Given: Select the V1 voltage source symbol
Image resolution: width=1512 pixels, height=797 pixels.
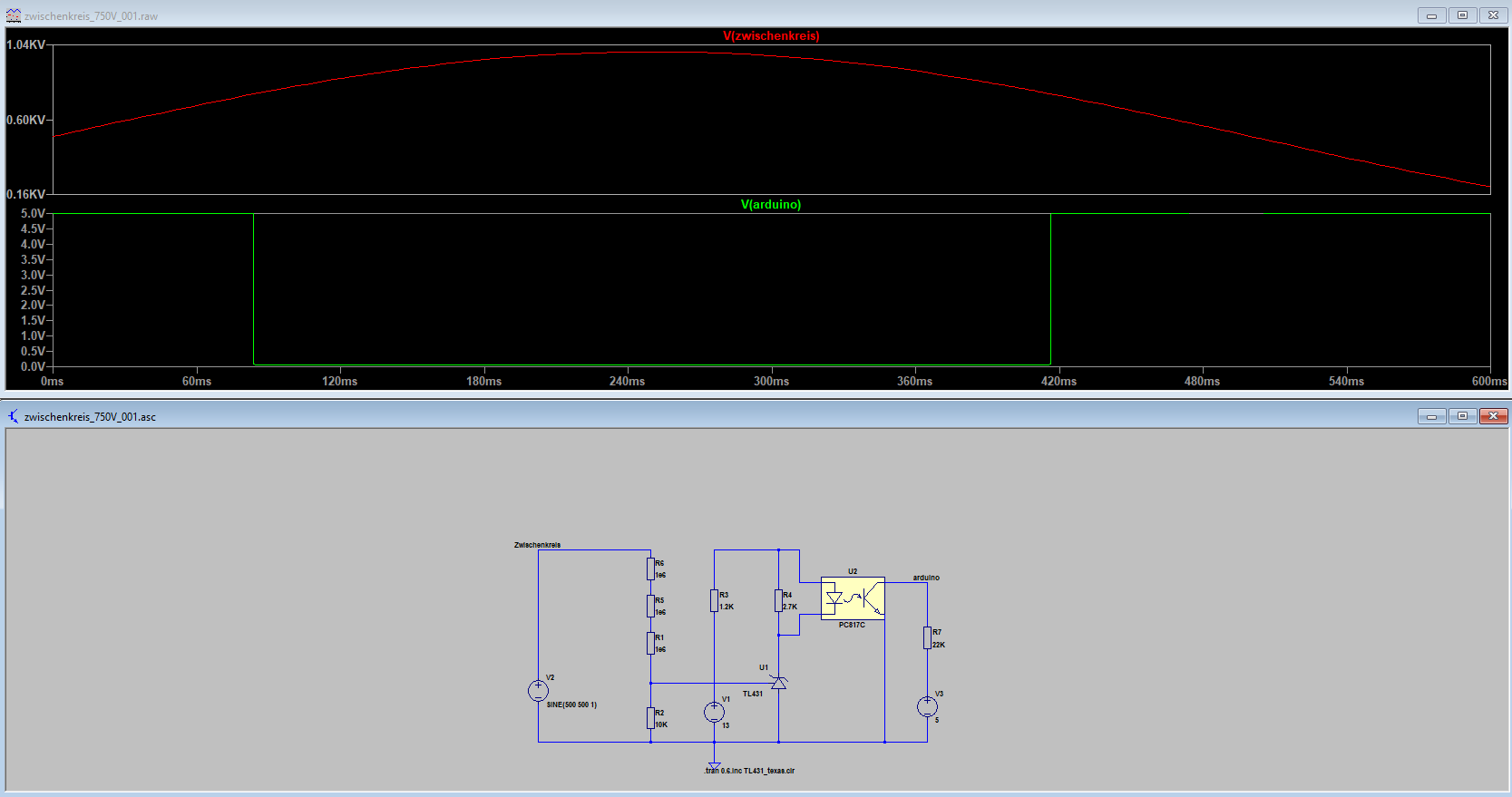Looking at the screenshot, I should click(714, 712).
